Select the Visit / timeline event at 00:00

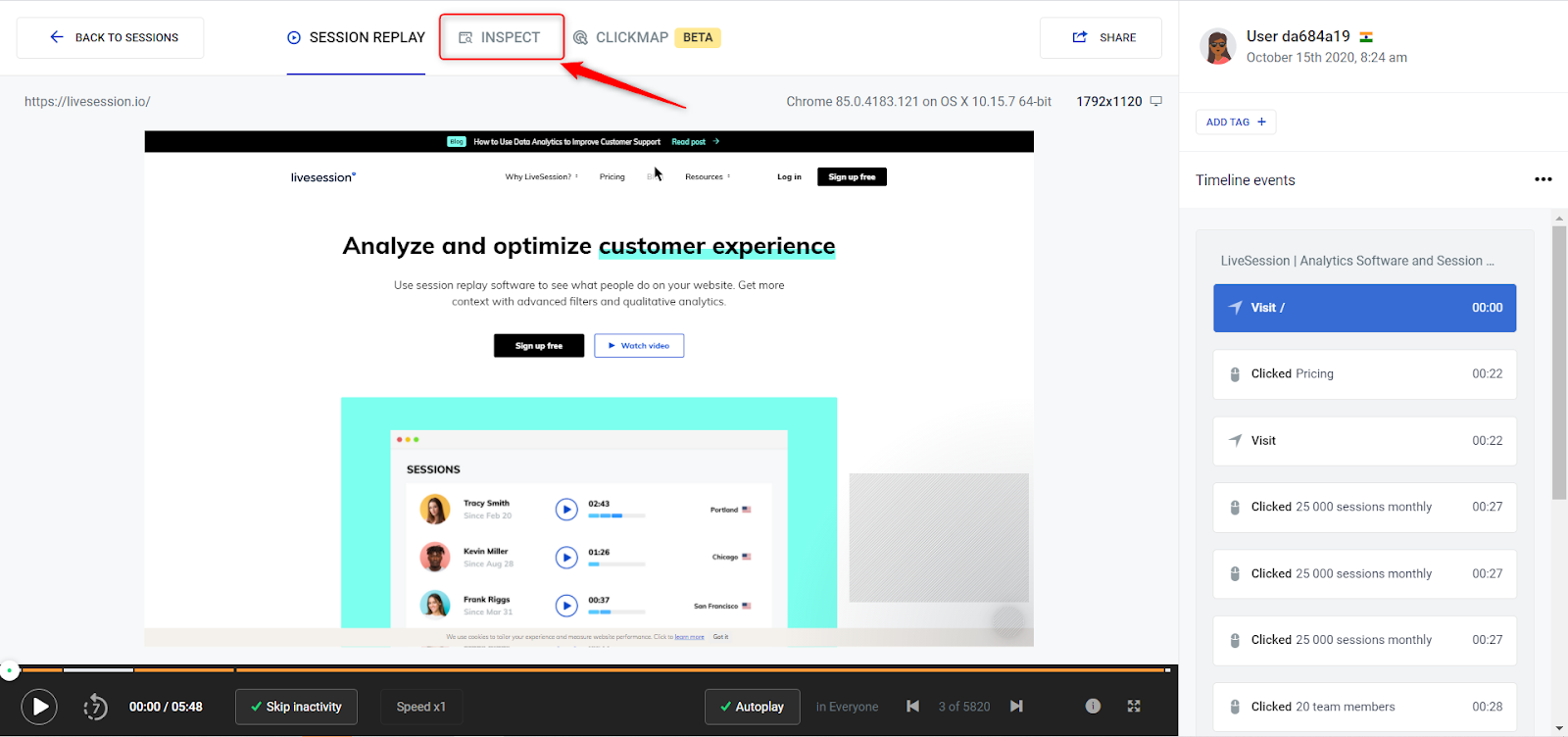coord(1364,308)
